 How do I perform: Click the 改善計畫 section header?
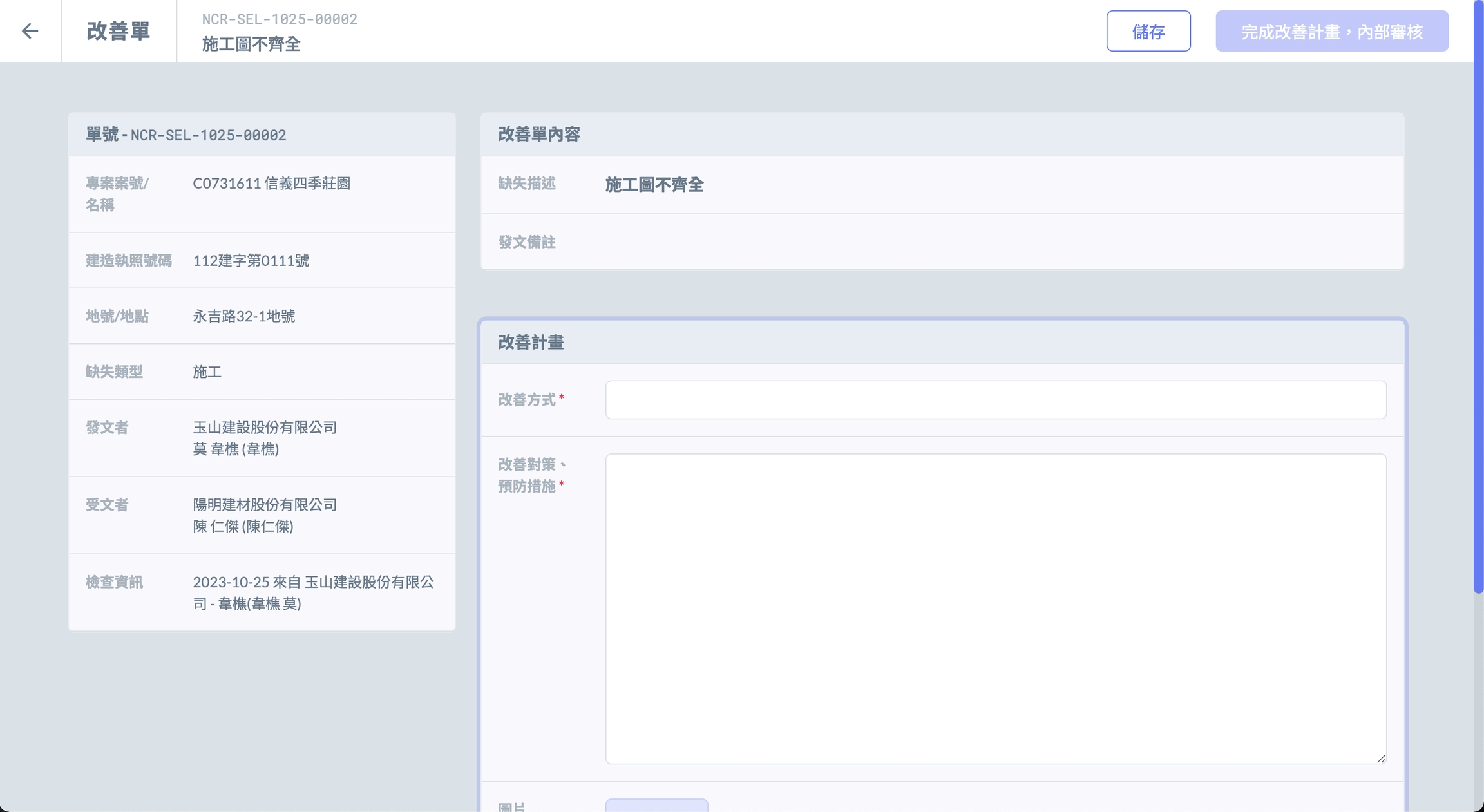pos(531,343)
